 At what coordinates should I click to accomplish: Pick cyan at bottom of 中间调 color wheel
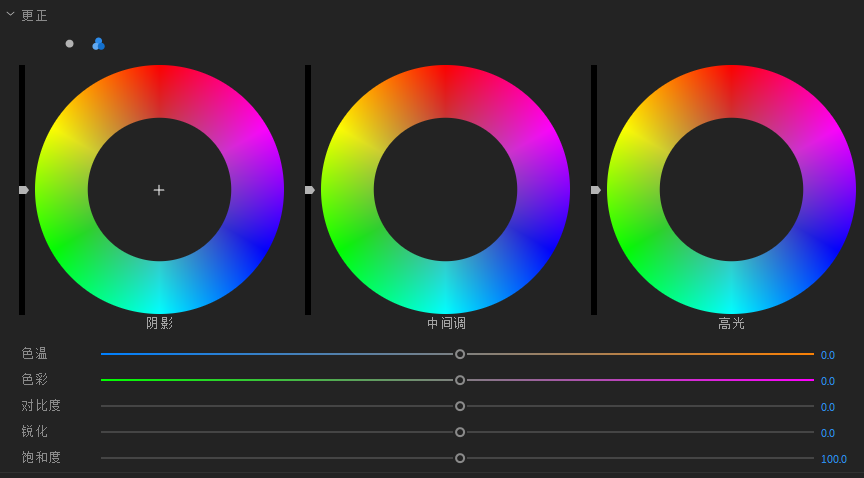point(445,289)
